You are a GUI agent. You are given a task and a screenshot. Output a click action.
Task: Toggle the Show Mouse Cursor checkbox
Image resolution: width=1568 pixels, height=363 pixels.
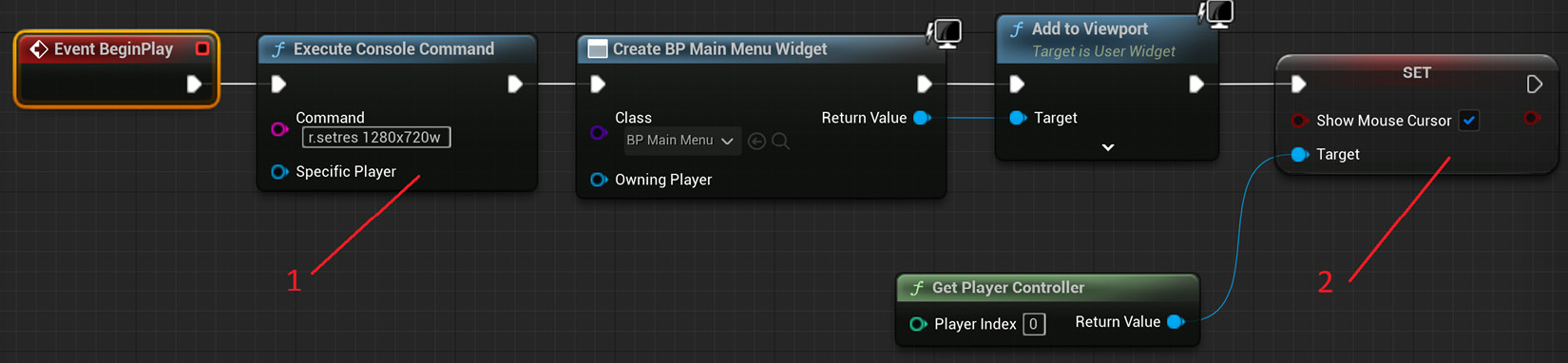(x=1469, y=121)
